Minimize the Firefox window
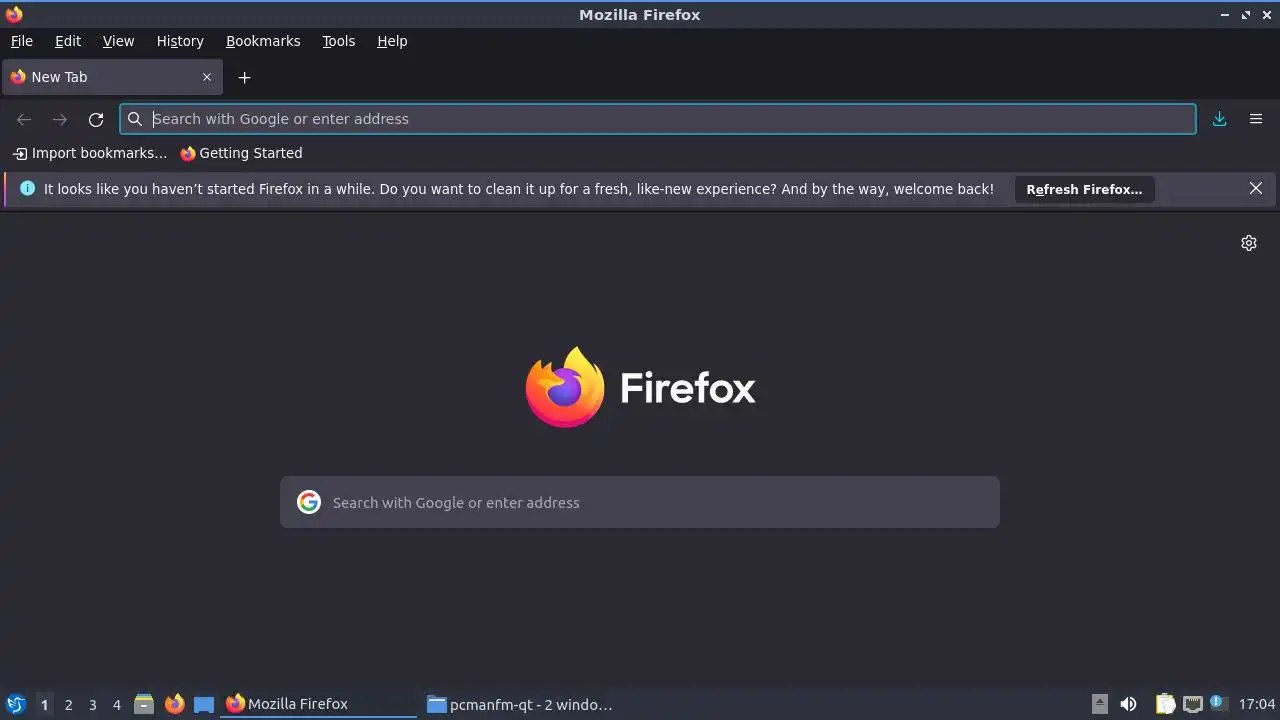 point(1225,15)
